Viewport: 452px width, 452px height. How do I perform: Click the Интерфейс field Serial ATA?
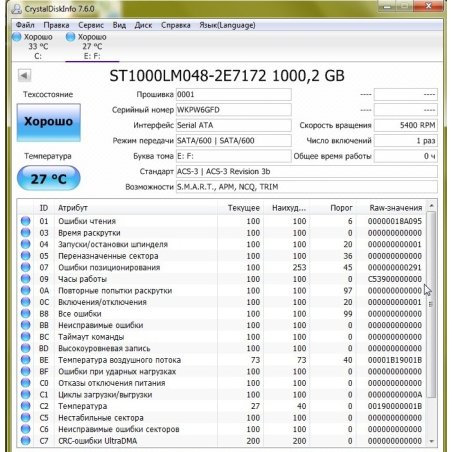coord(234,125)
